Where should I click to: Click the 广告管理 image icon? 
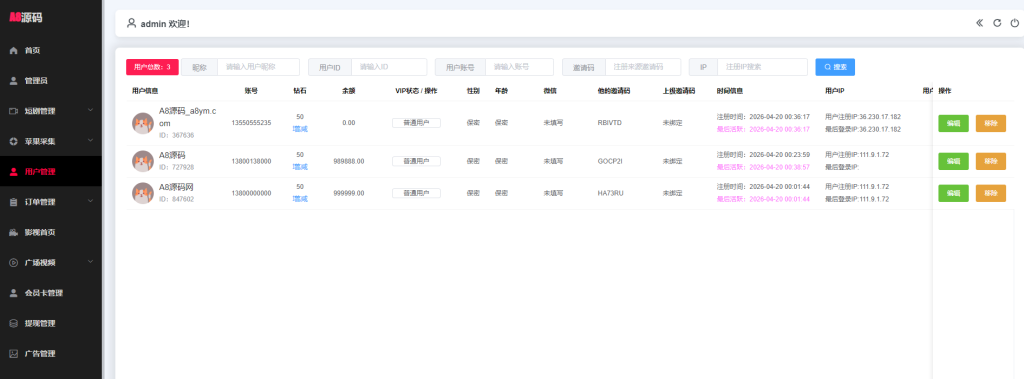click(x=14, y=354)
